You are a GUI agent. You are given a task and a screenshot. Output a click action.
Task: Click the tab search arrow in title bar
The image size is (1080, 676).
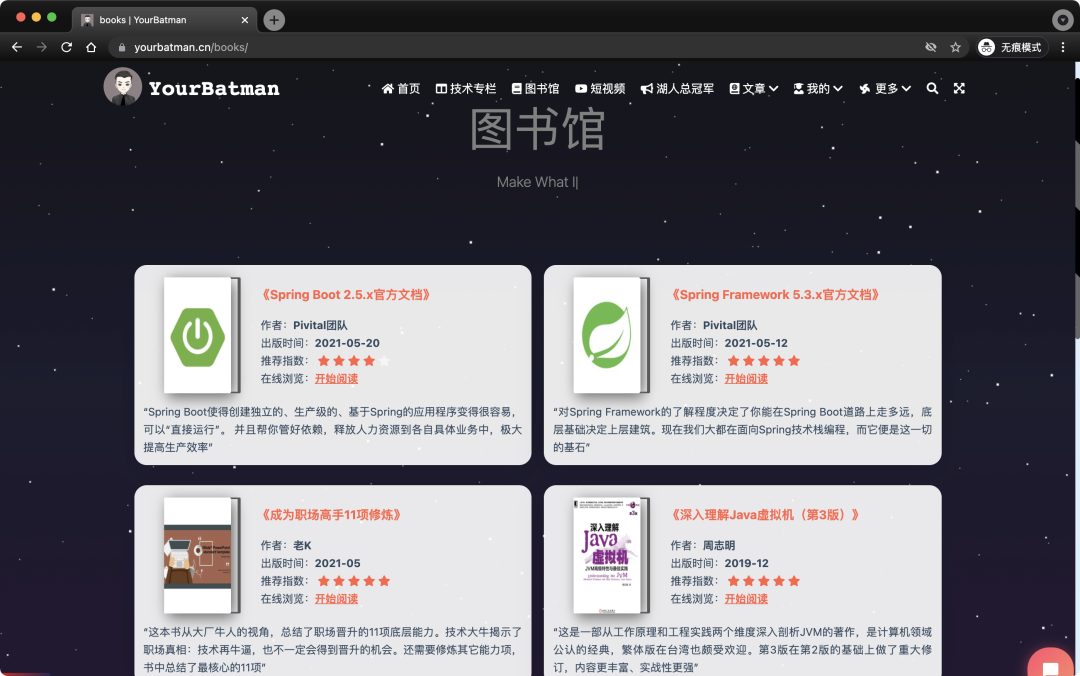tap(1062, 20)
